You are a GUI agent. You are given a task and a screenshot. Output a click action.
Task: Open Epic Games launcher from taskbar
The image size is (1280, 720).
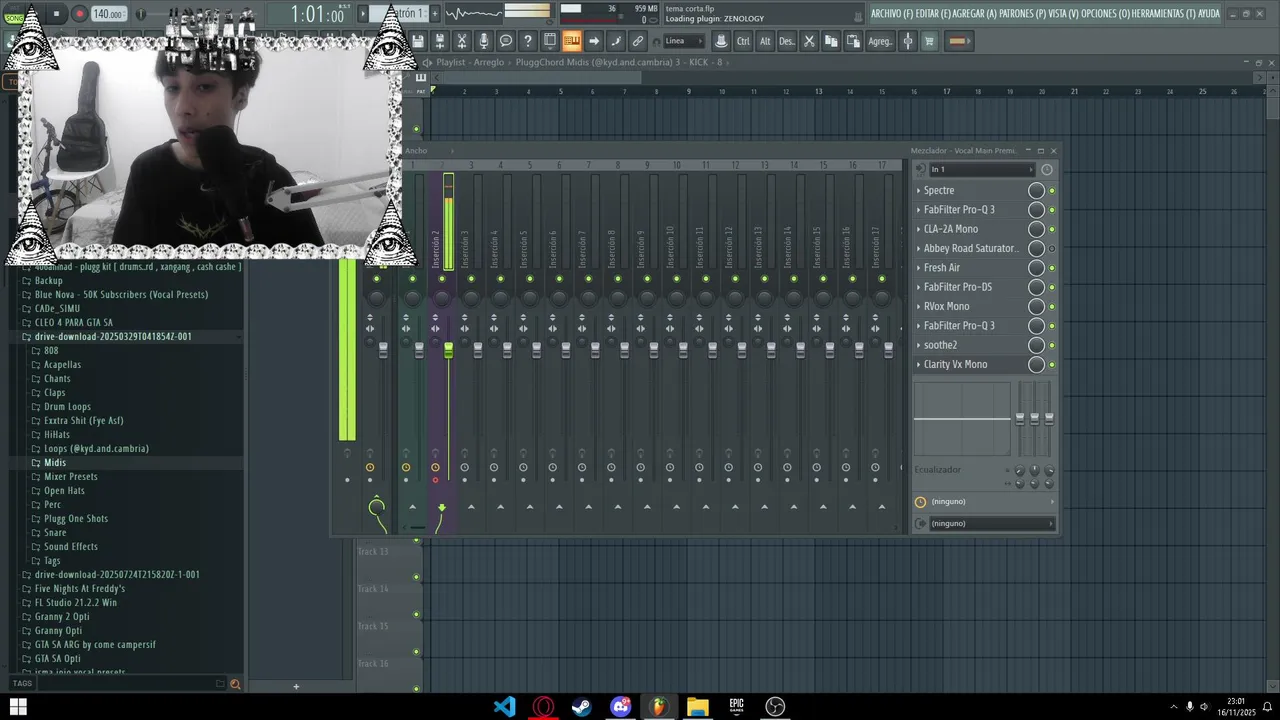click(736, 707)
